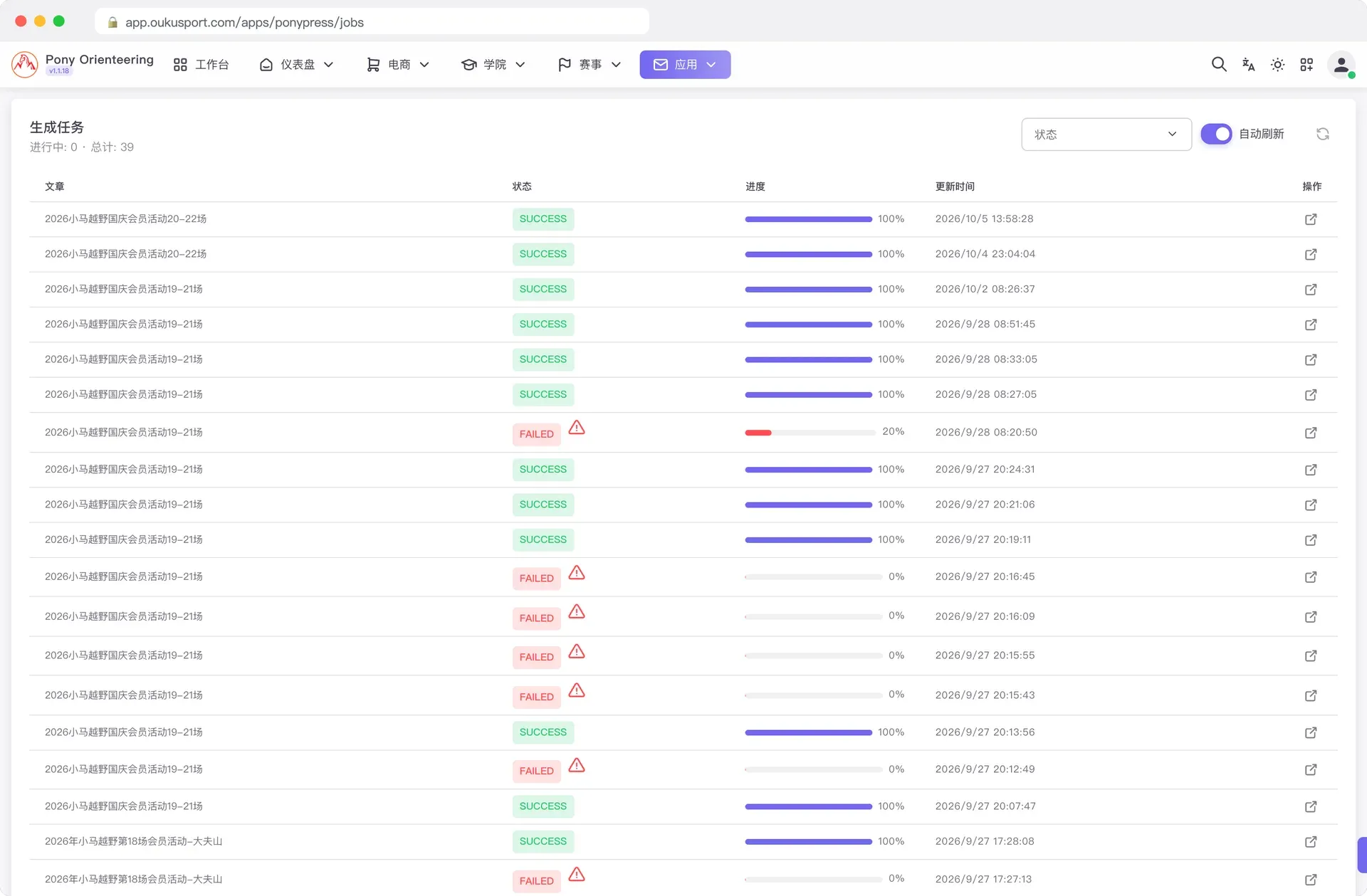Click the 状态 column header
The image size is (1367, 896).
click(522, 186)
